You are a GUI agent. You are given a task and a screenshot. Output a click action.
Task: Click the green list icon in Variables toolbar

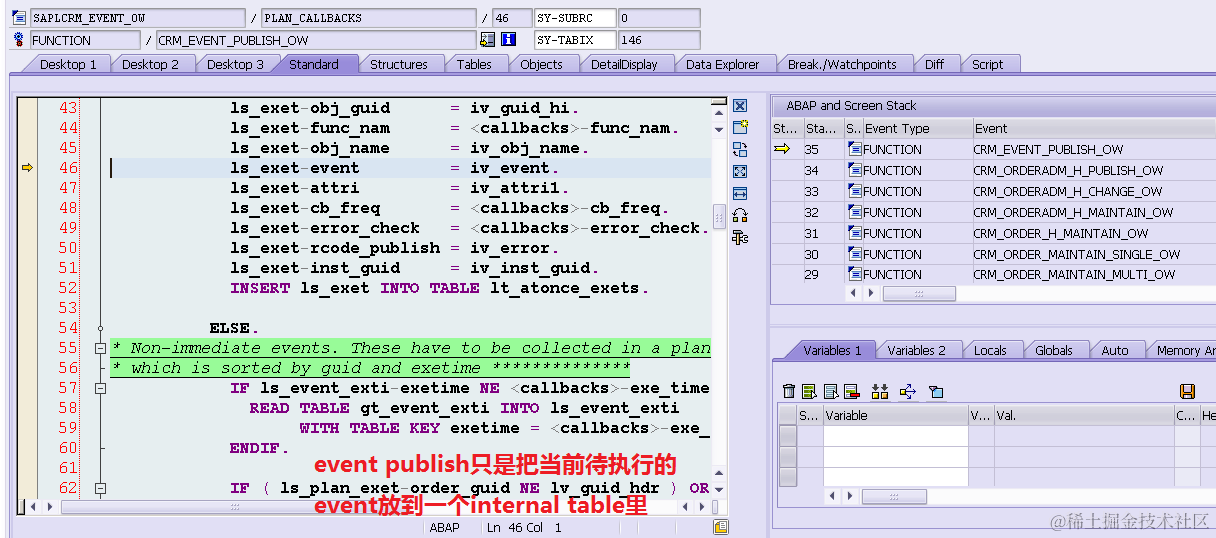click(811, 391)
